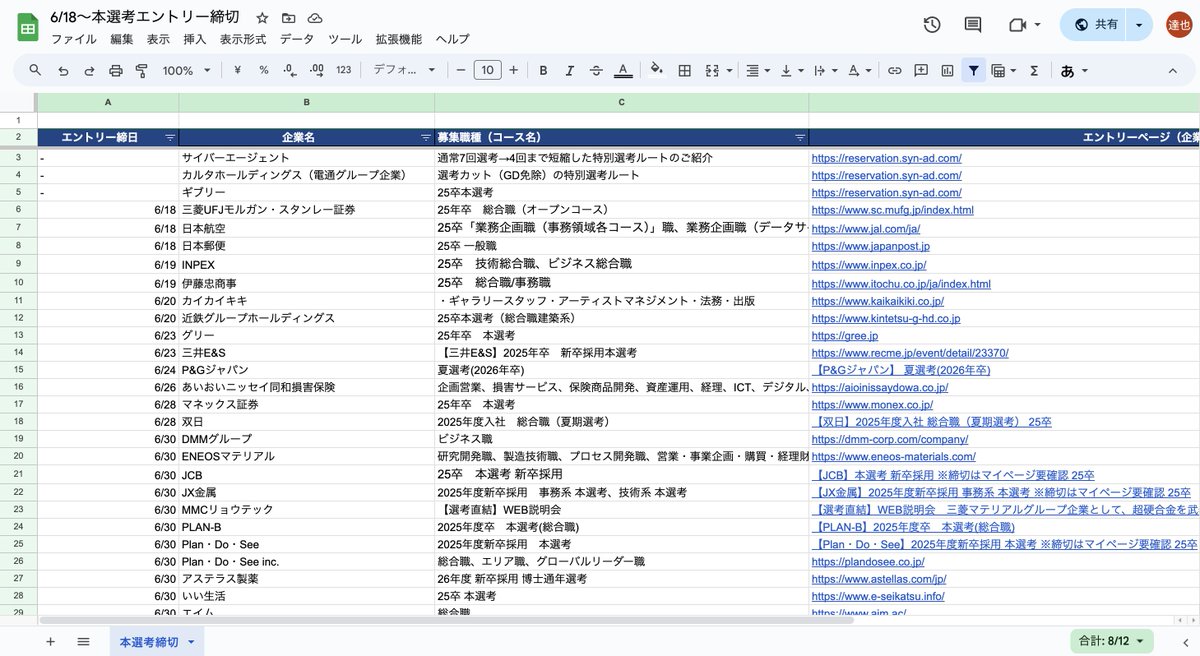The width and height of the screenshot is (1200, 656).
Task: Open the zoom 100% dropdown
Action: (x=187, y=70)
